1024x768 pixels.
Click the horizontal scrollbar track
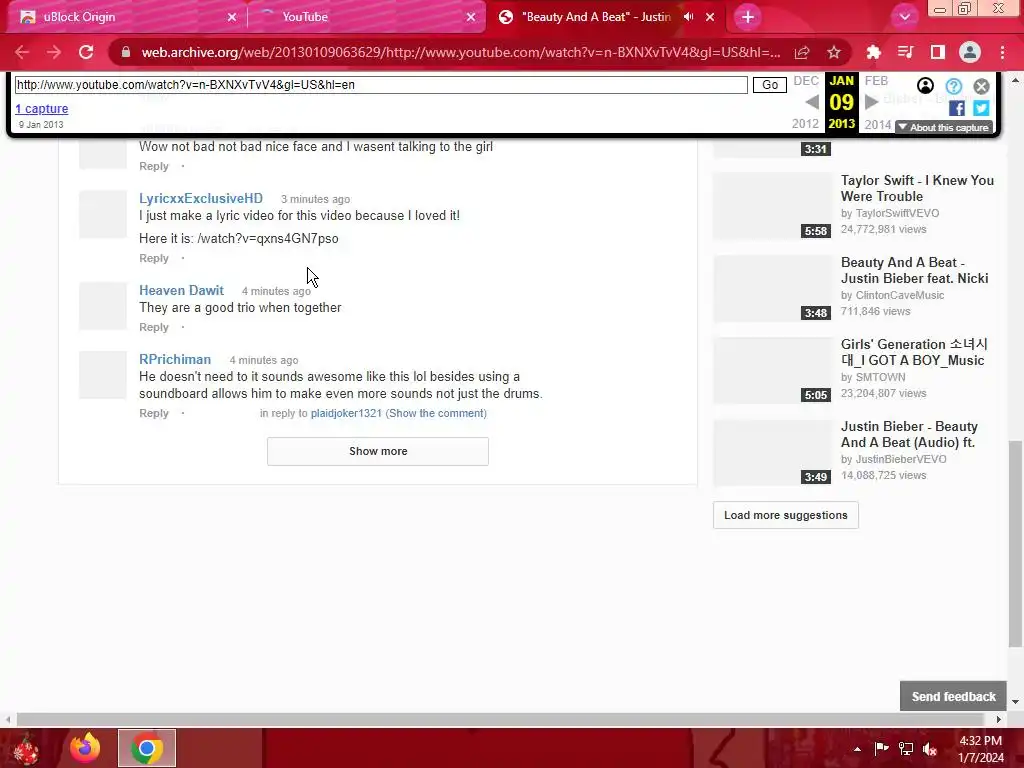click(x=500, y=719)
